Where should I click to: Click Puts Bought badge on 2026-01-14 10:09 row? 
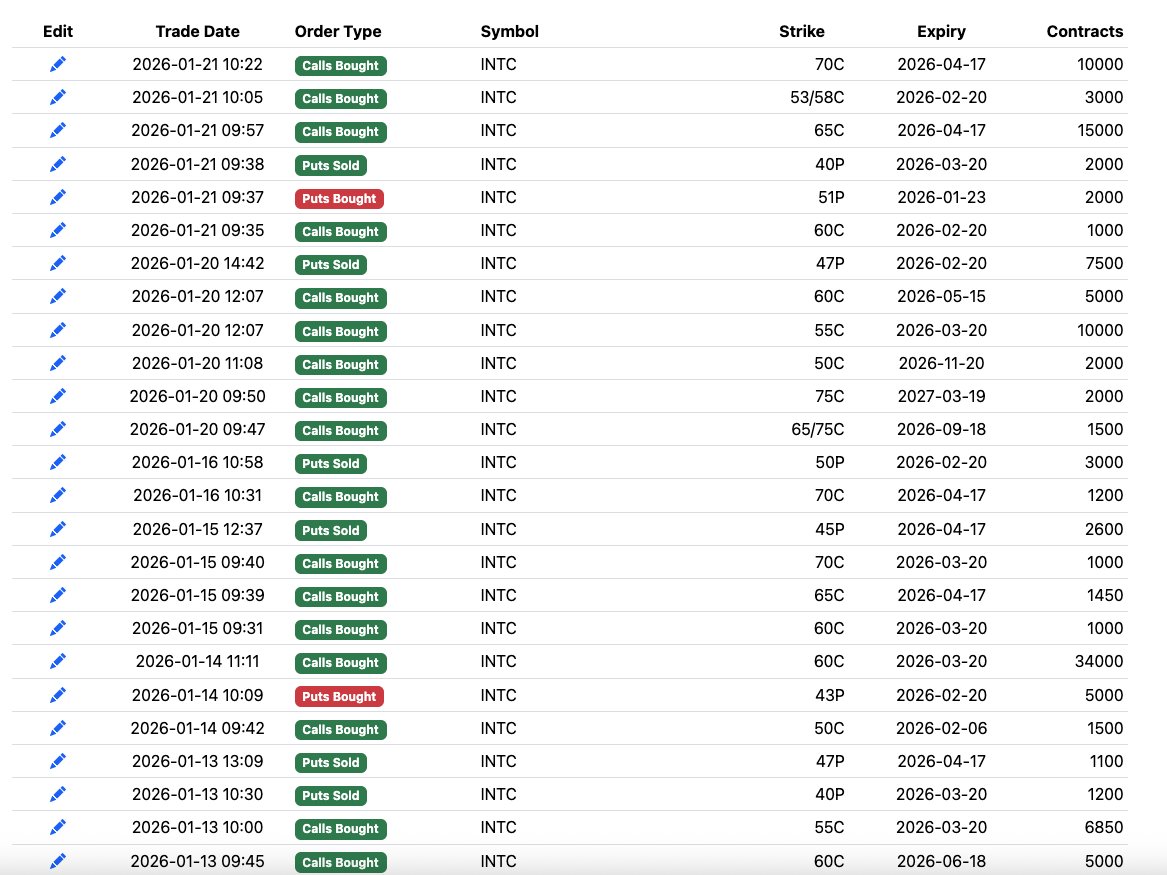tap(339, 696)
